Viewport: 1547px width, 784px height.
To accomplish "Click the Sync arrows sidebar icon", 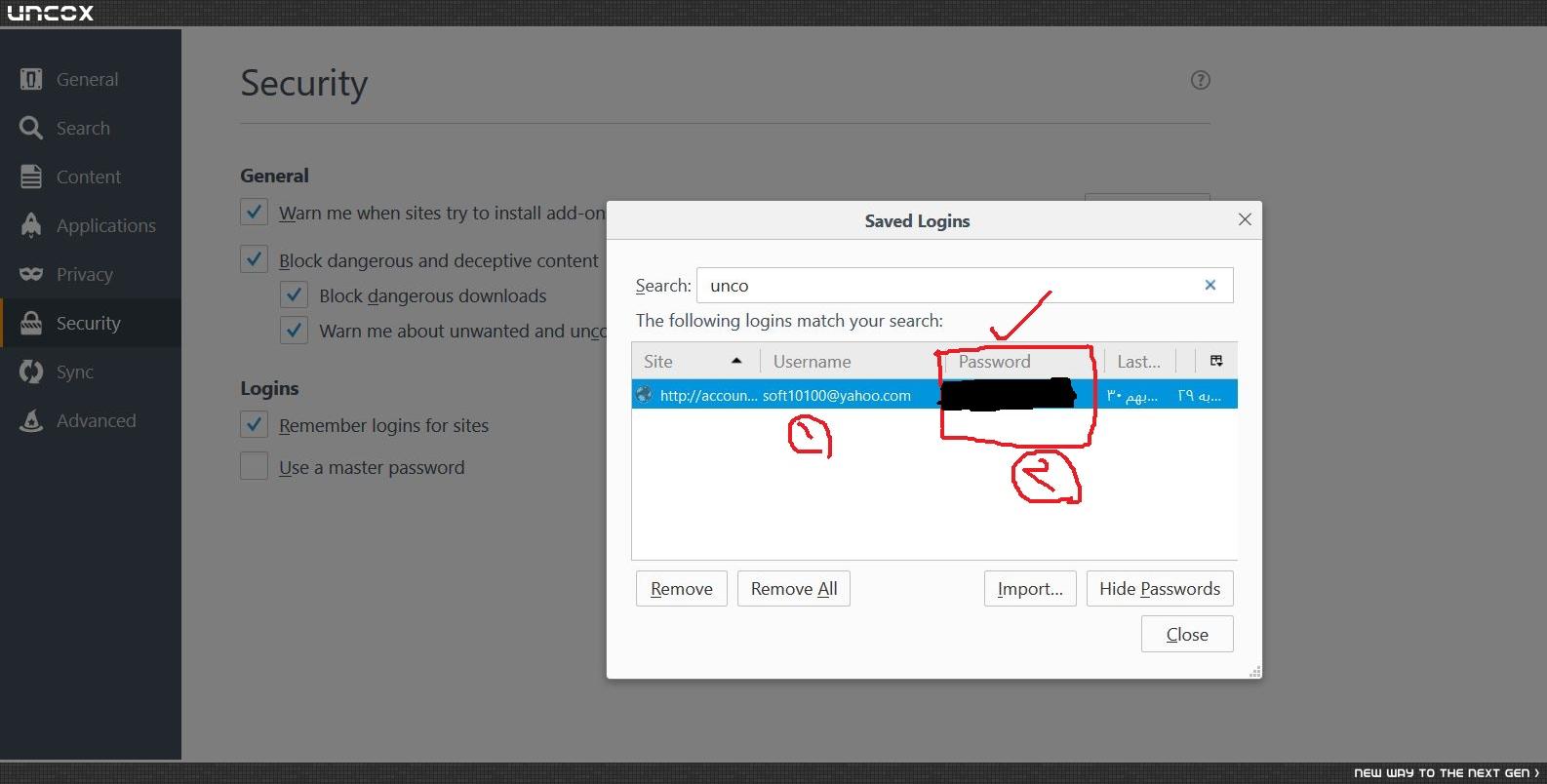I will point(31,372).
